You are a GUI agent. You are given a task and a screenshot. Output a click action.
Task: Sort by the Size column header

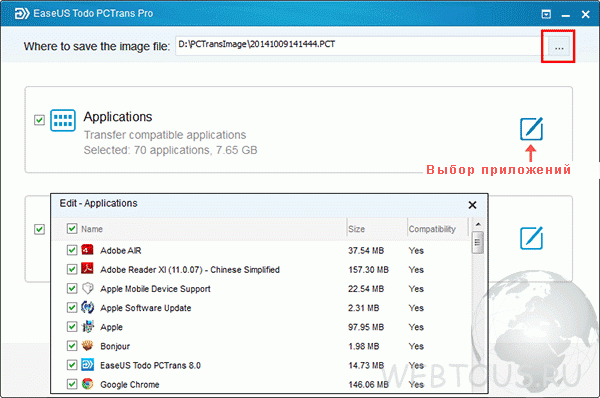[356, 229]
